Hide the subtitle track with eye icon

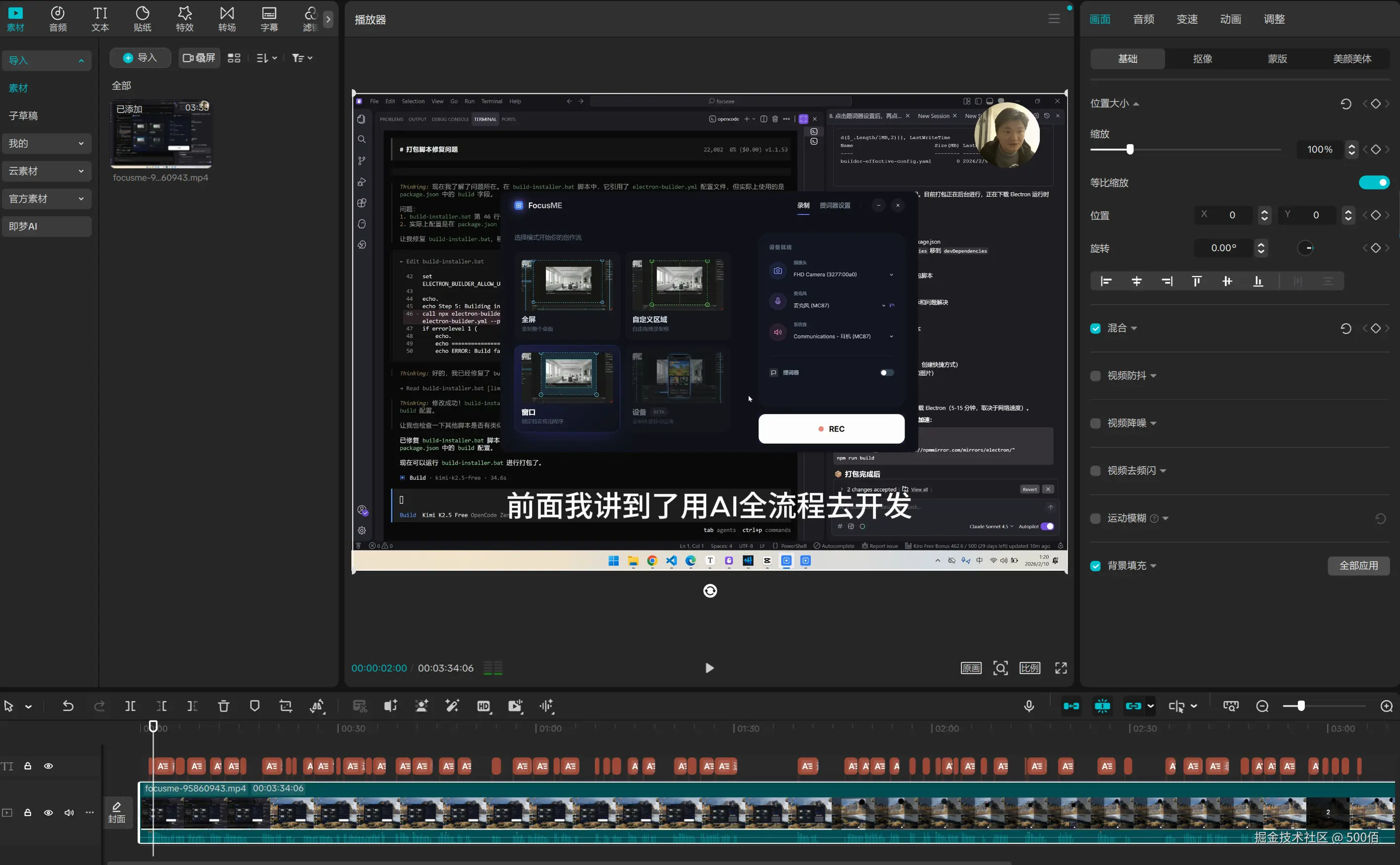point(48,766)
